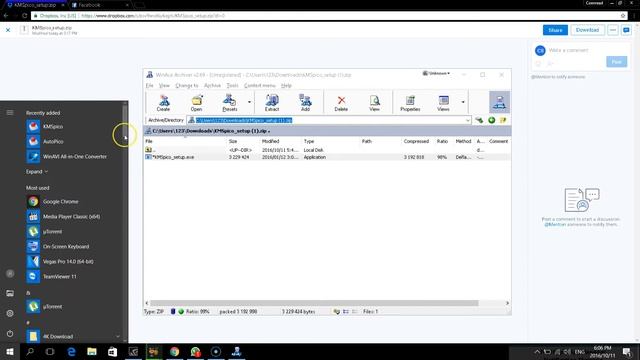Click the Dropbox more options button

[613, 30]
